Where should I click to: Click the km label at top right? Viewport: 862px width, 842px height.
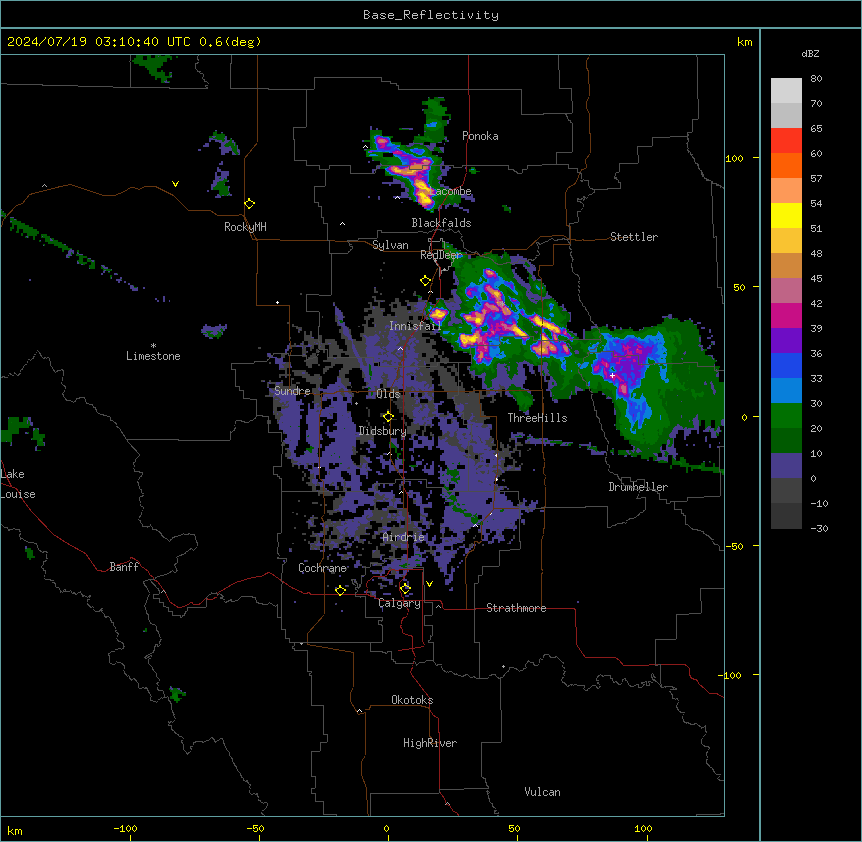[745, 42]
